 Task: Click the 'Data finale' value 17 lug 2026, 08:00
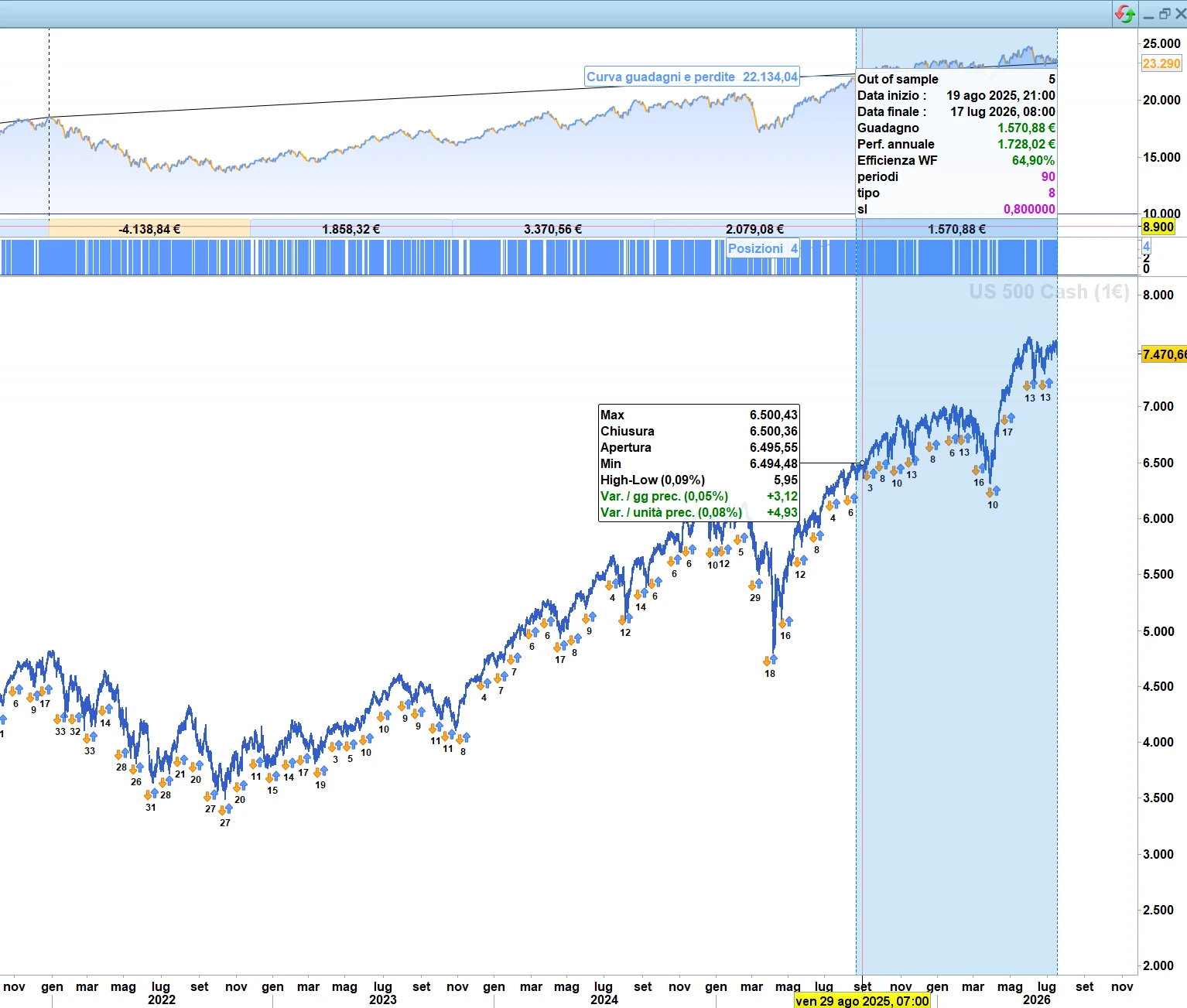1002,111
